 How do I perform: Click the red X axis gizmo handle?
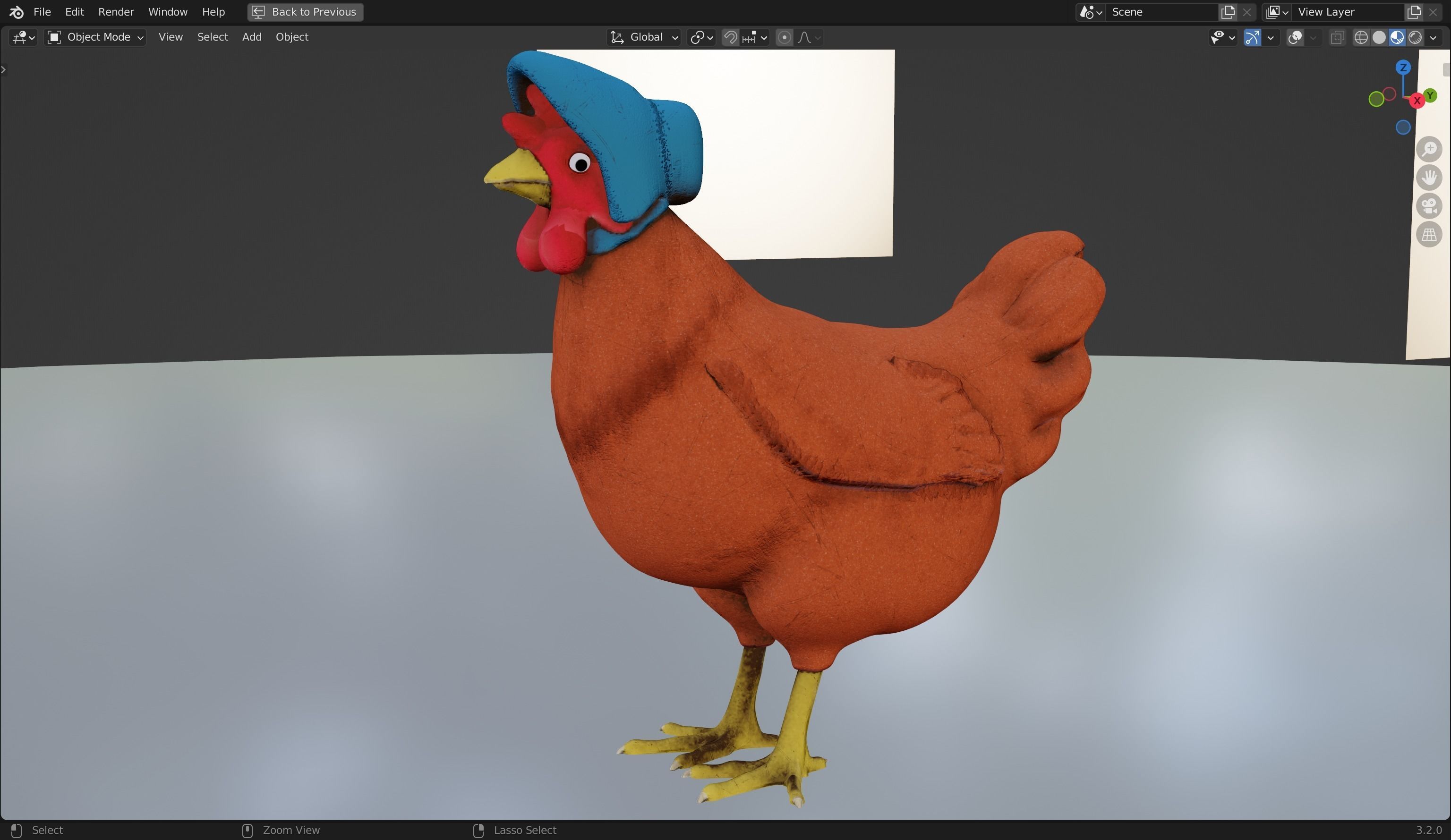click(x=1417, y=102)
